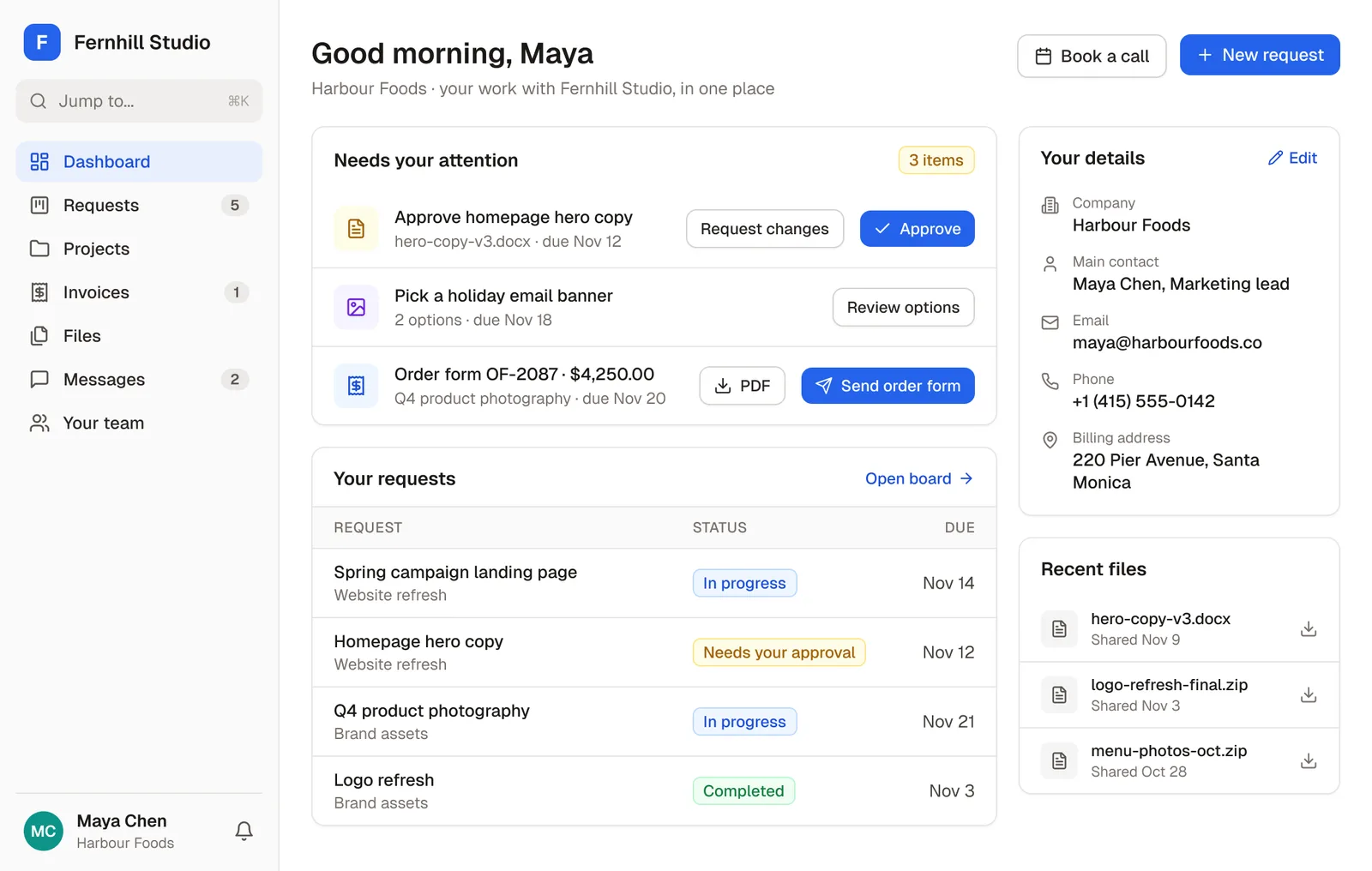Go to Projects in the sidebar
This screenshot has width=1372, height=871.
[139, 249]
